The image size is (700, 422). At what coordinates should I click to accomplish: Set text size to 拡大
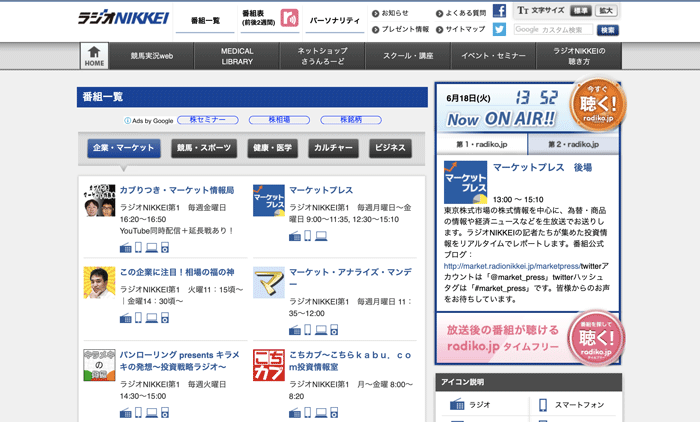(607, 11)
